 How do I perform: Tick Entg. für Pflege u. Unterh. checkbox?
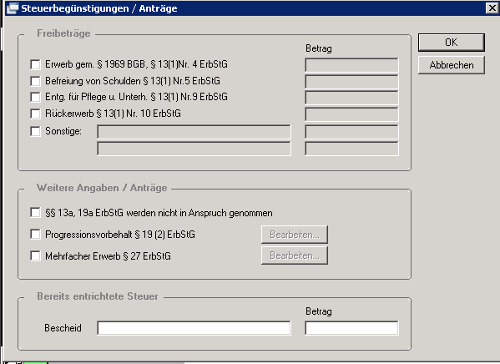point(35,97)
